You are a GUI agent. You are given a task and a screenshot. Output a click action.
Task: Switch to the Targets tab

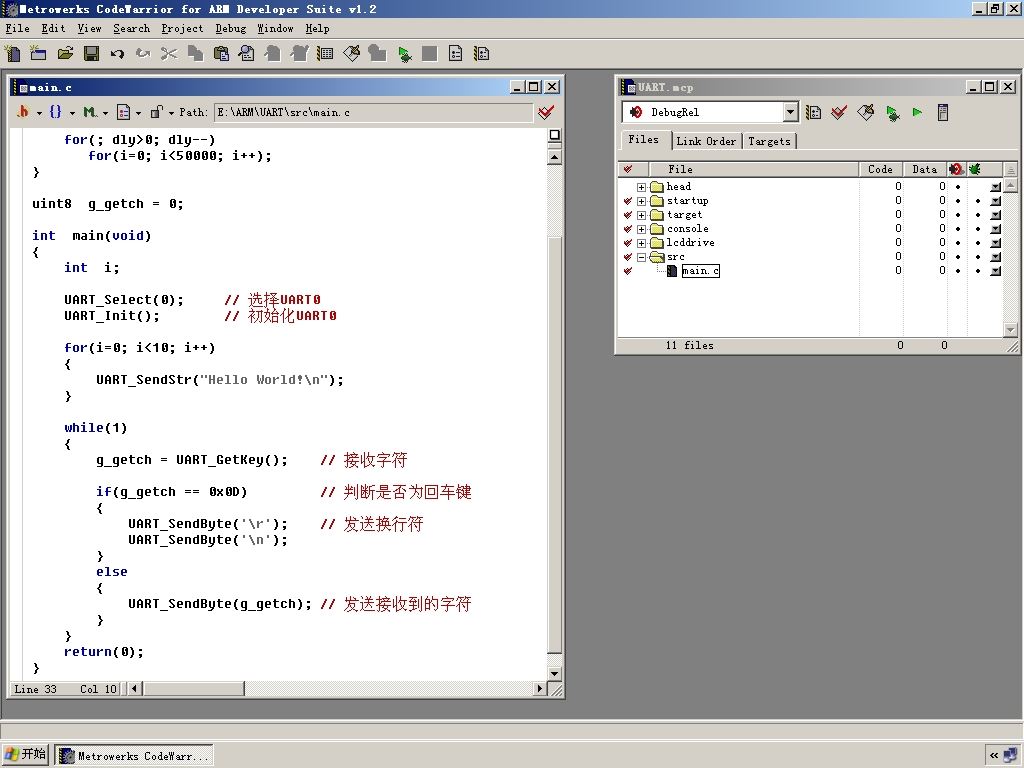click(769, 141)
